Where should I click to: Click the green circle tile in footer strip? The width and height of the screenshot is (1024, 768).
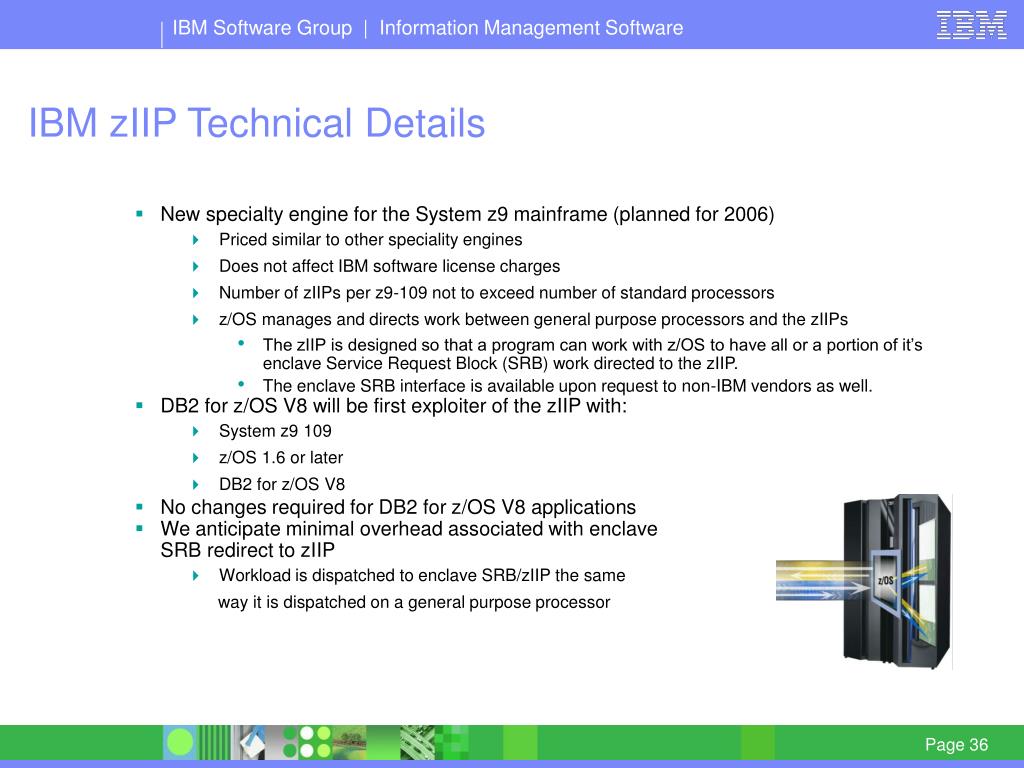pyautogui.click(x=180, y=743)
